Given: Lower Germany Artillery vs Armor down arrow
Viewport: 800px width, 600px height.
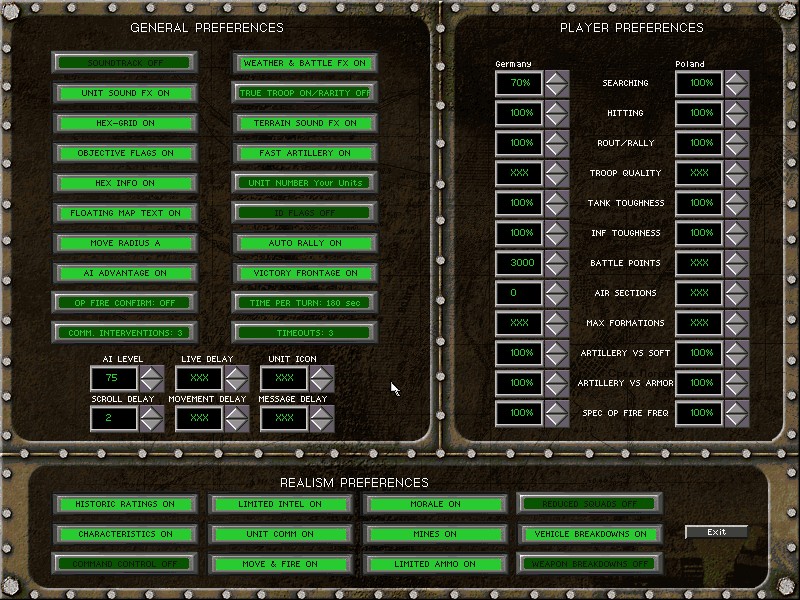Looking at the screenshot, I should tap(557, 390).
